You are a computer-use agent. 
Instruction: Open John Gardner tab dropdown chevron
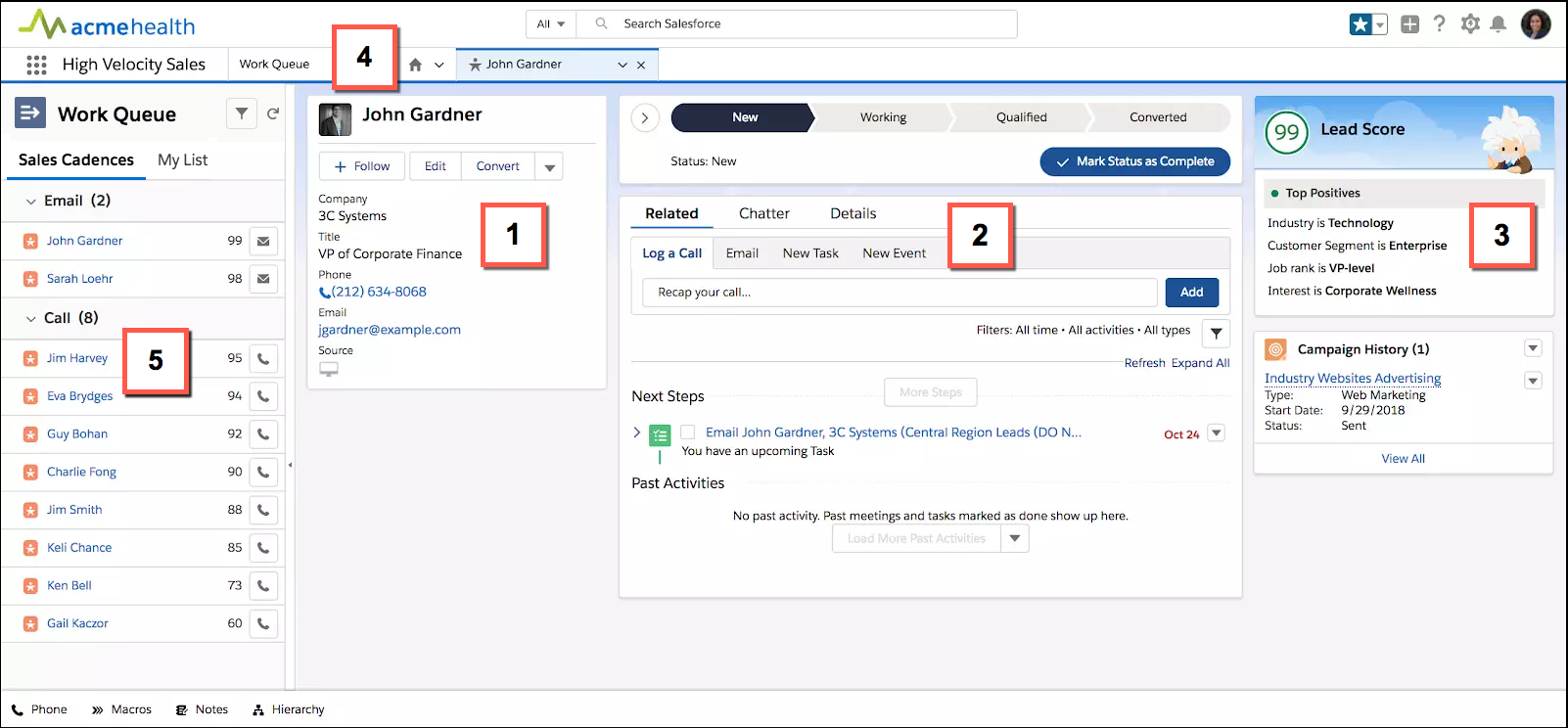point(623,65)
